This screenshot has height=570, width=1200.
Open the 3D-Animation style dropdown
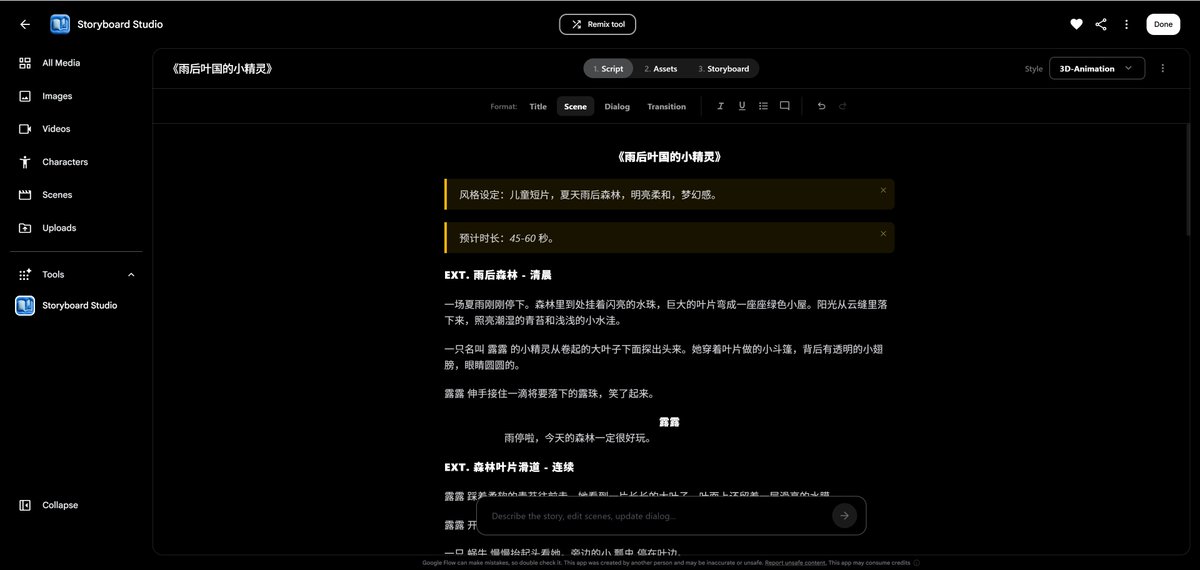pos(1097,68)
